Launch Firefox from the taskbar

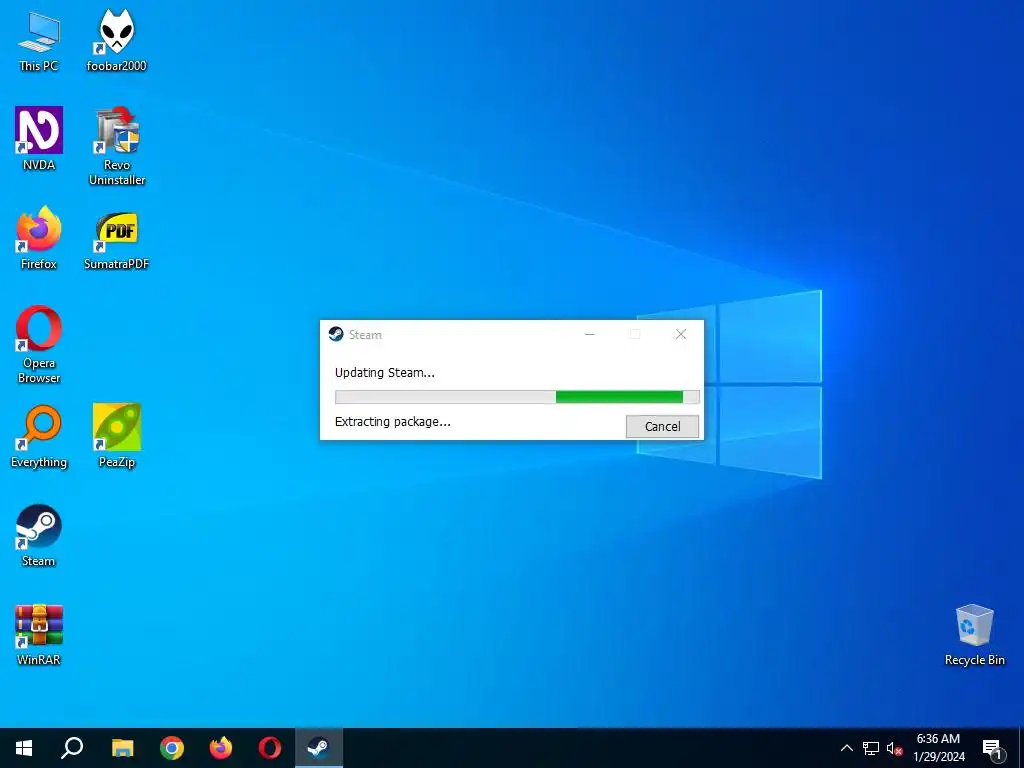(x=221, y=748)
